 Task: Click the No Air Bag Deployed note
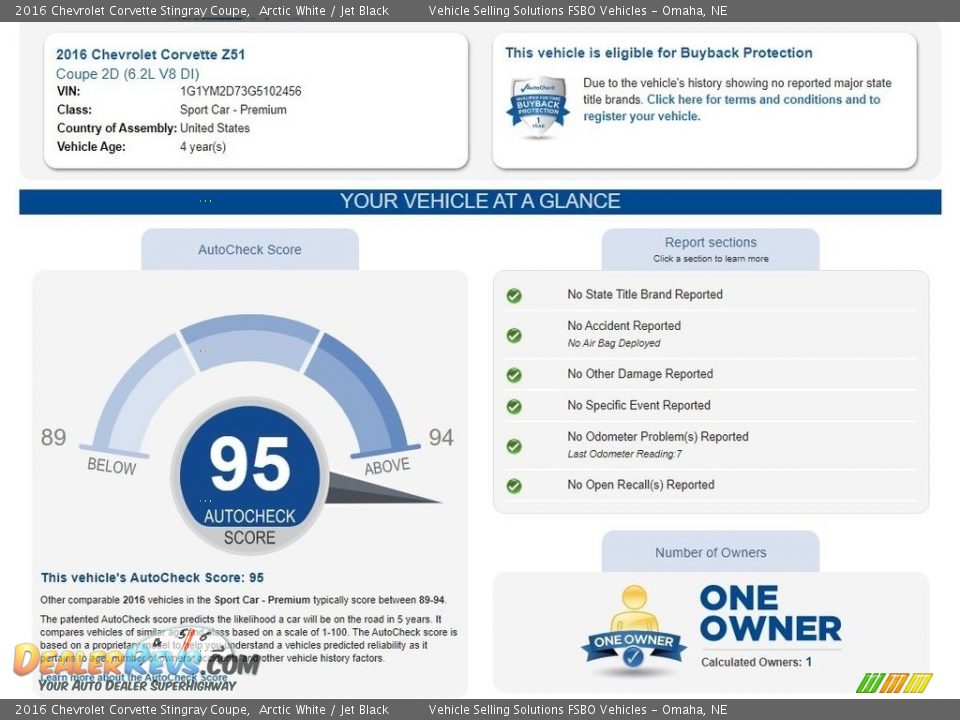click(613, 343)
